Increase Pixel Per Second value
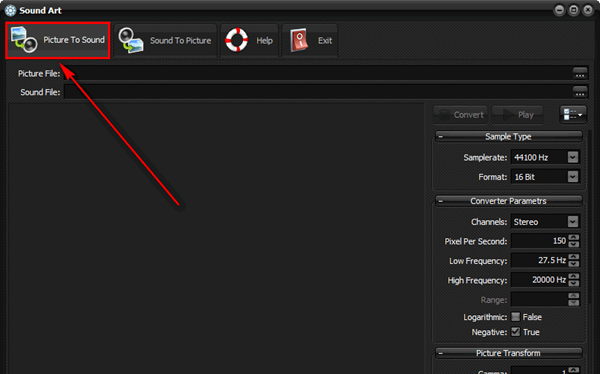 574,237
